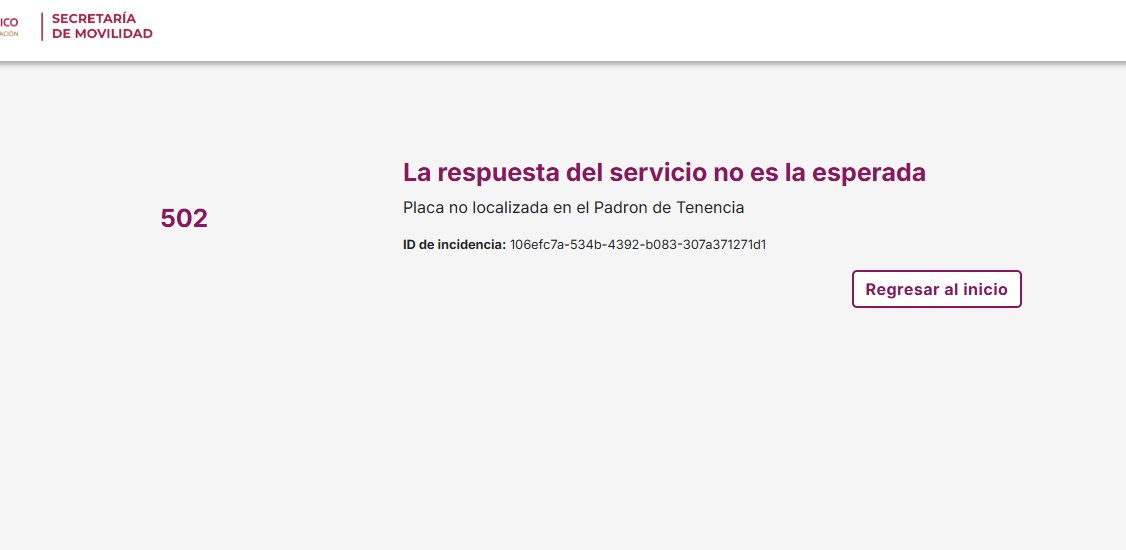Click the Regresar al inicio button

(x=936, y=289)
